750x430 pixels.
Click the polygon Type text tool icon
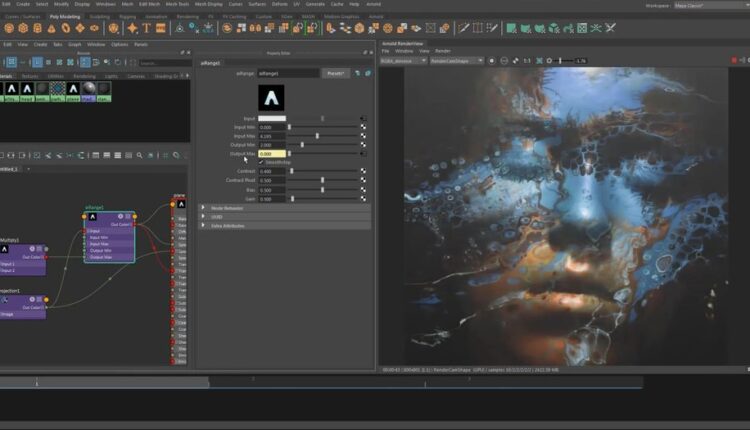click(146, 28)
